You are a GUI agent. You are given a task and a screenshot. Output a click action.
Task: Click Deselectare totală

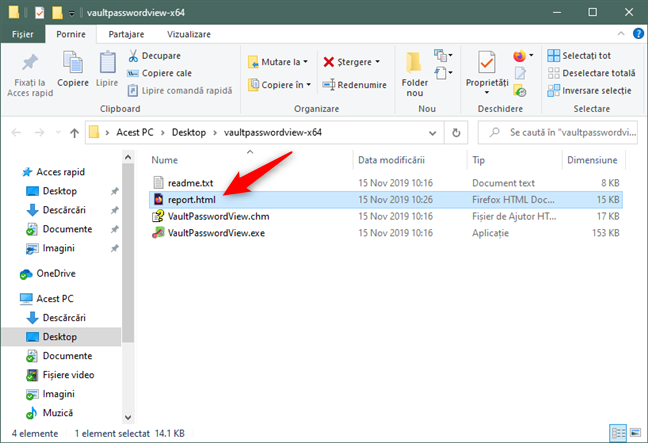591,73
